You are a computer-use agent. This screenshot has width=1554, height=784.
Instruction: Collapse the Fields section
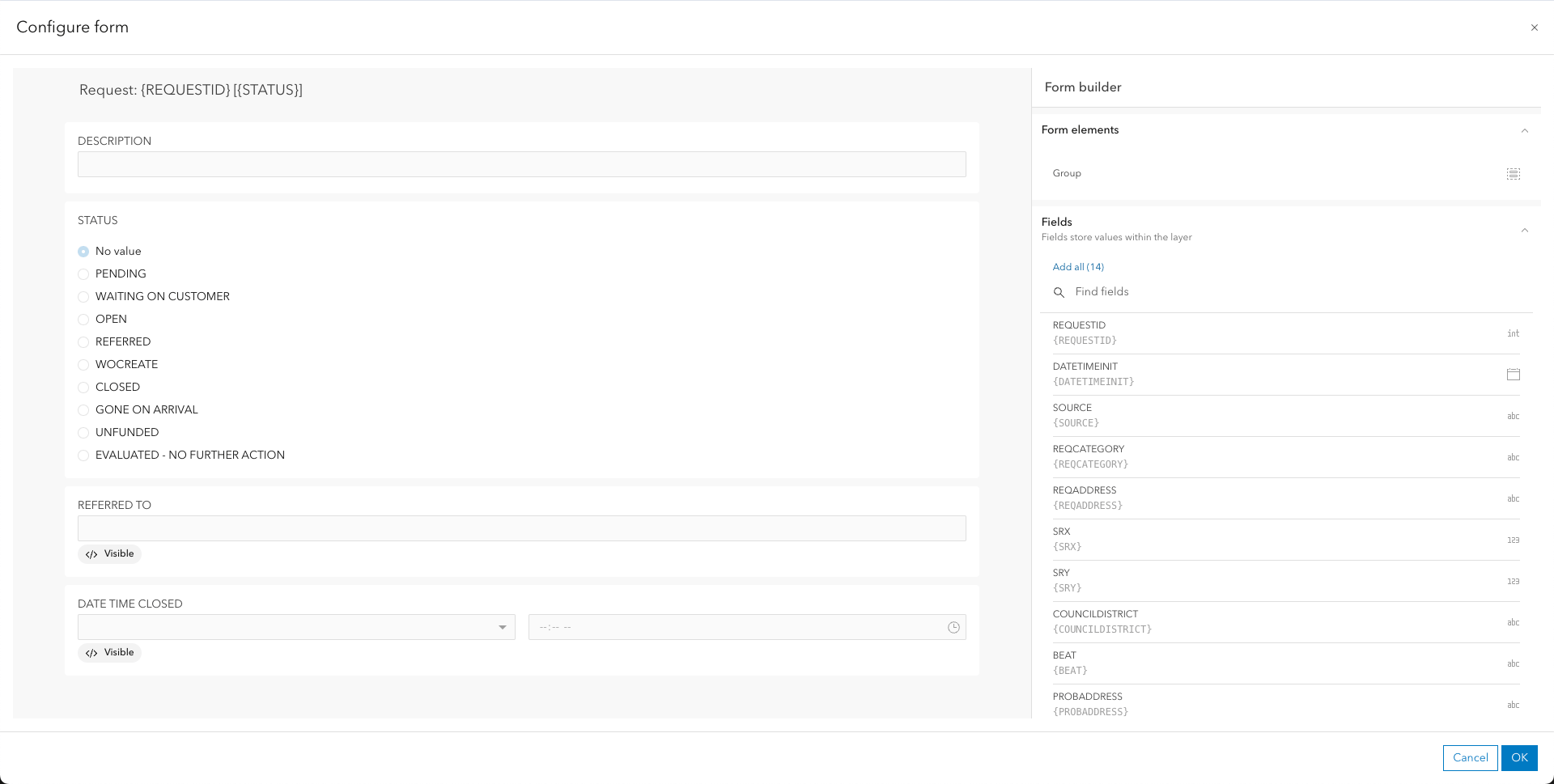1525,231
